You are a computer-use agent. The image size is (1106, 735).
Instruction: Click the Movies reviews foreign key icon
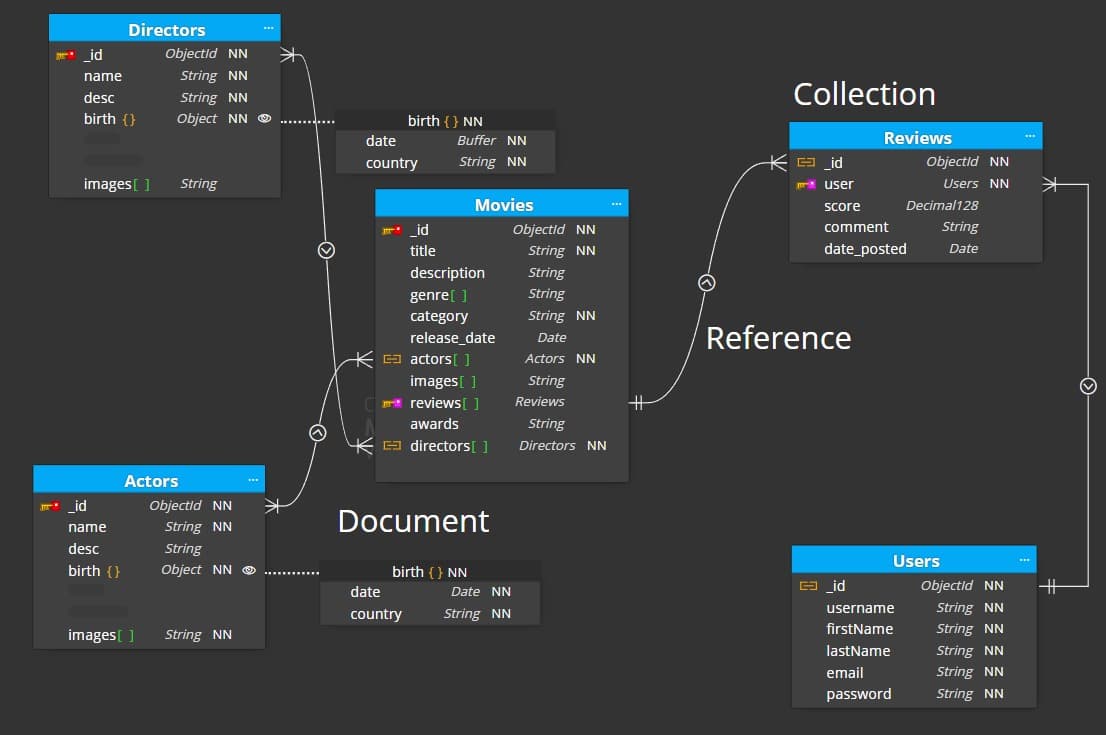click(x=391, y=403)
